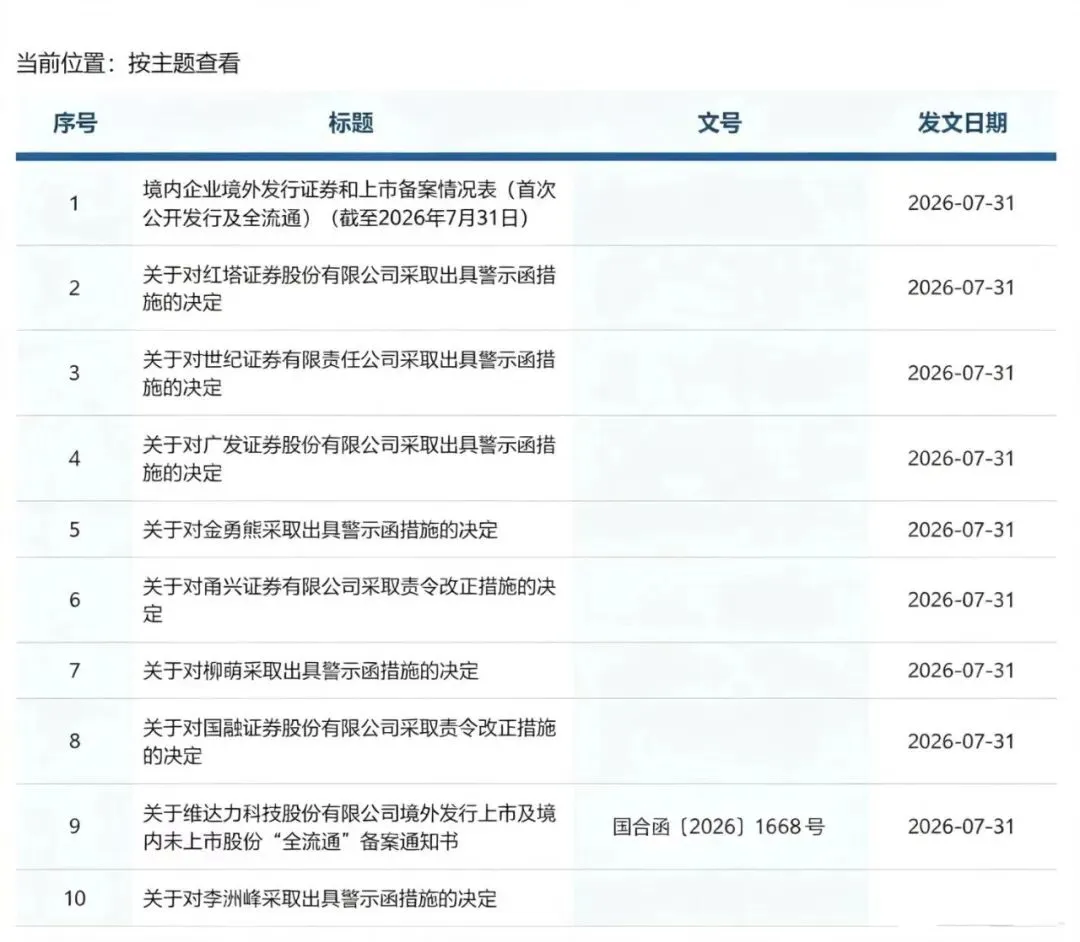1080x942 pixels.
Task: Click the date cell for 红塔证券 row
Action: click(962, 288)
